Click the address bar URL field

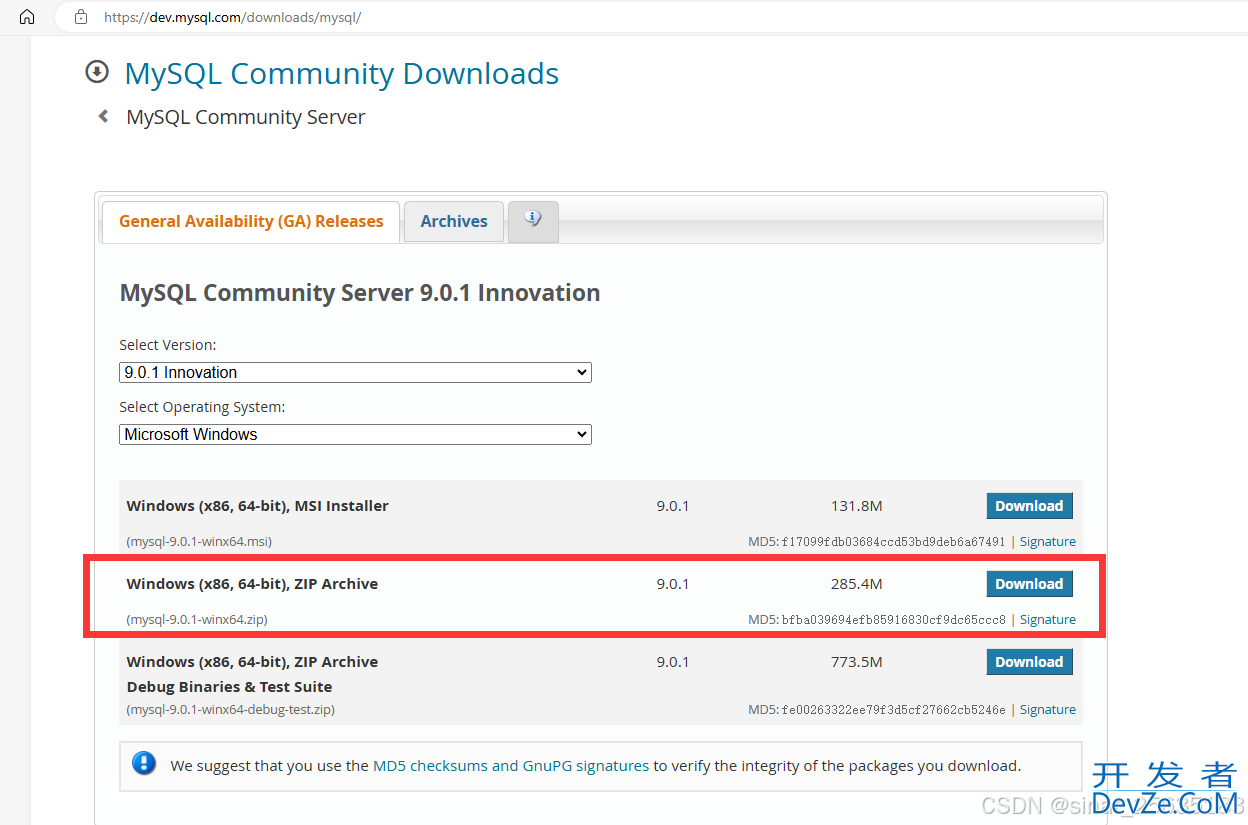coord(650,17)
